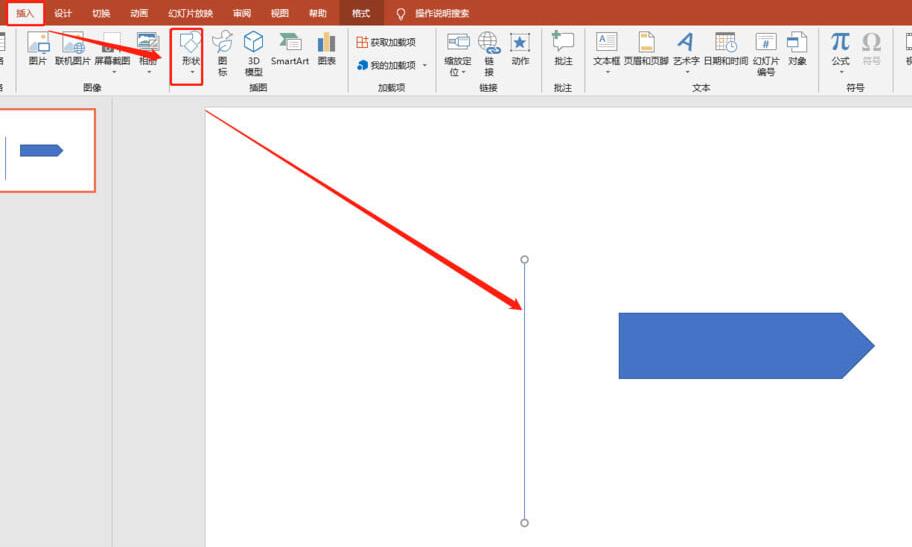Switch to the 设计 (Design) tab
This screenshot has height=547, width=912.
click(63, 13)
